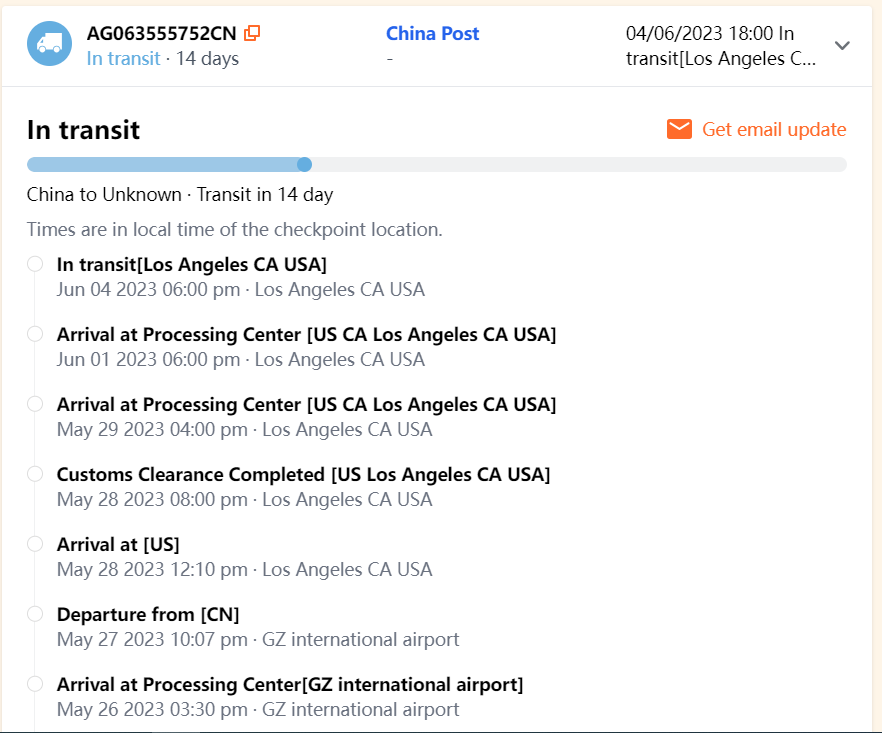Viewport: 882px width, 733px height.
Task: Click the In transit heading
Action: (83, 130)
